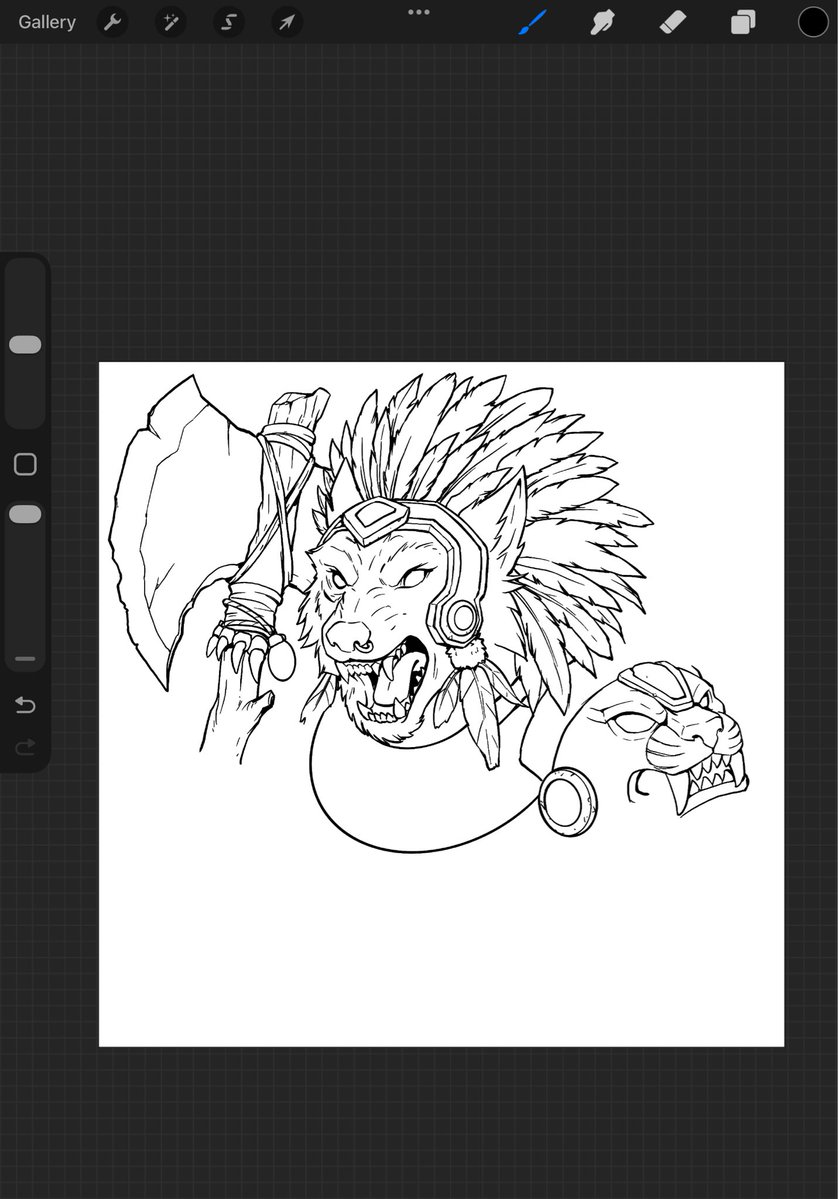Open the black color picker swatch
The image size is (838, 1199).
tap(813, 22)
